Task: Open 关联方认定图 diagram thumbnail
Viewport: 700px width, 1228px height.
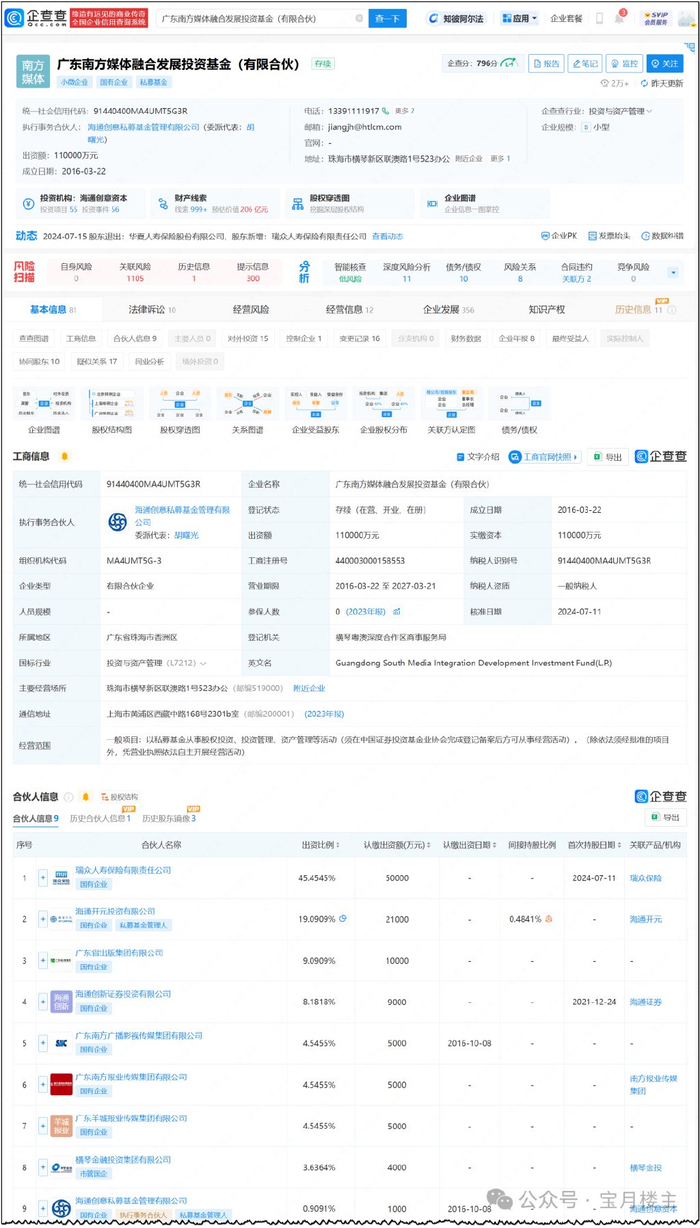Action: (x=451, y=404)
